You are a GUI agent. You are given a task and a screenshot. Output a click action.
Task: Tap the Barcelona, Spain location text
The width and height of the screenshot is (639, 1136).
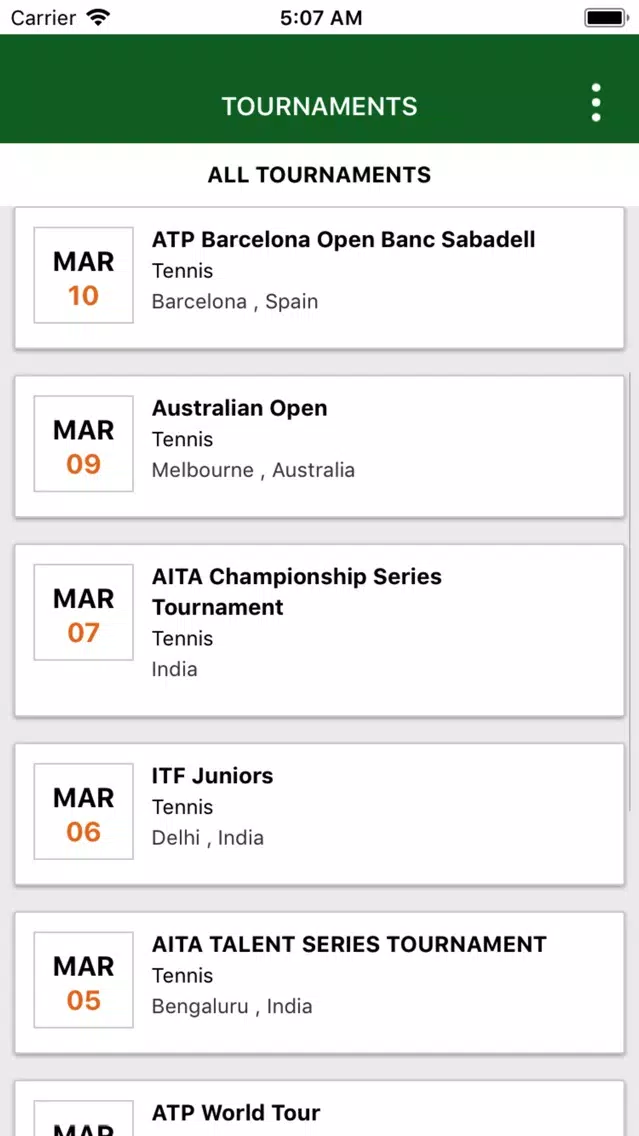(235, 301)
